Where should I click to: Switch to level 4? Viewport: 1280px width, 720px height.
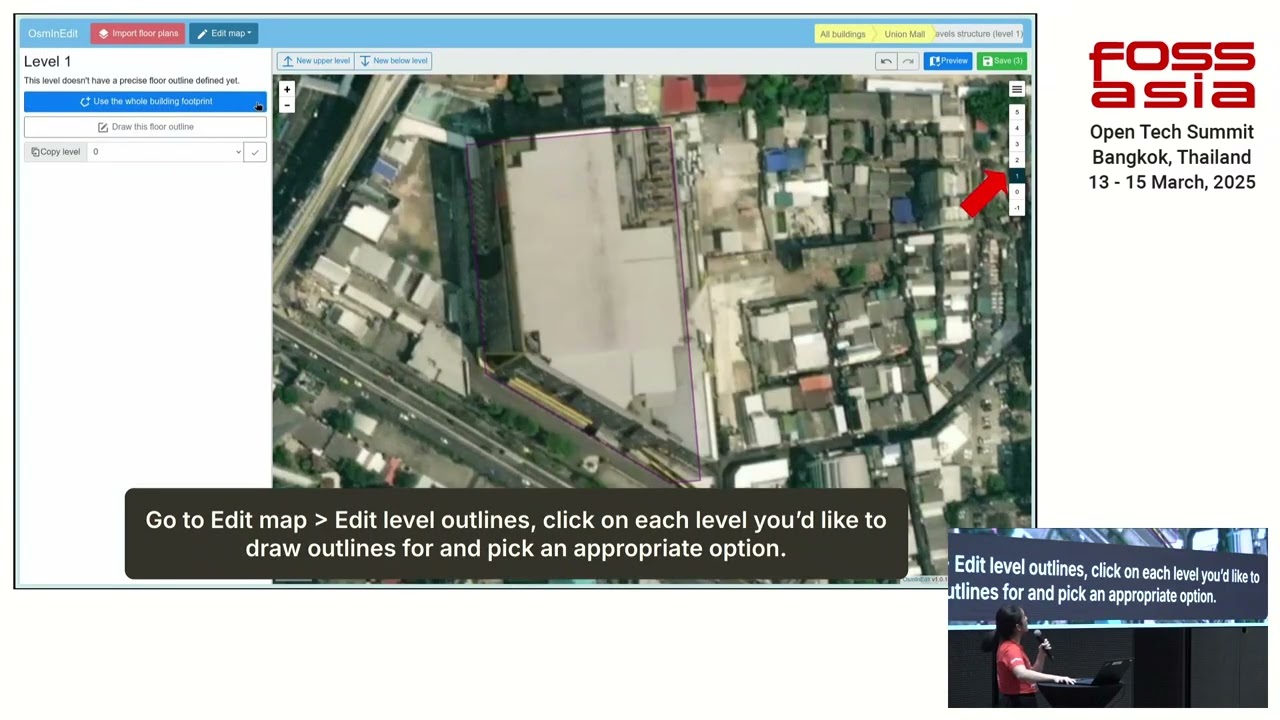tap(1017, 128)
